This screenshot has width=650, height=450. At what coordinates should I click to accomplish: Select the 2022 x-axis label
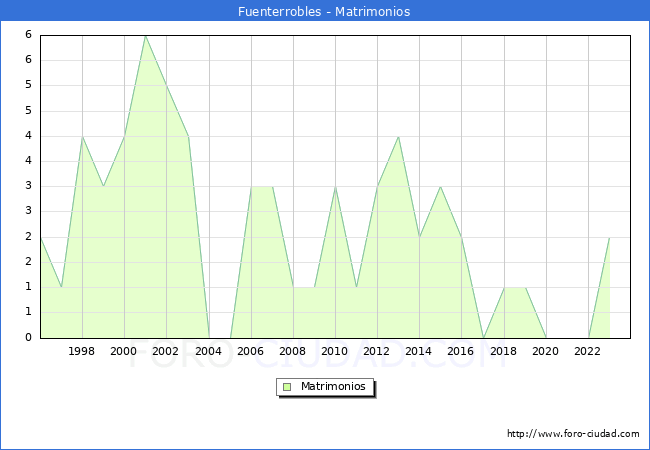[x=588, y=351]
